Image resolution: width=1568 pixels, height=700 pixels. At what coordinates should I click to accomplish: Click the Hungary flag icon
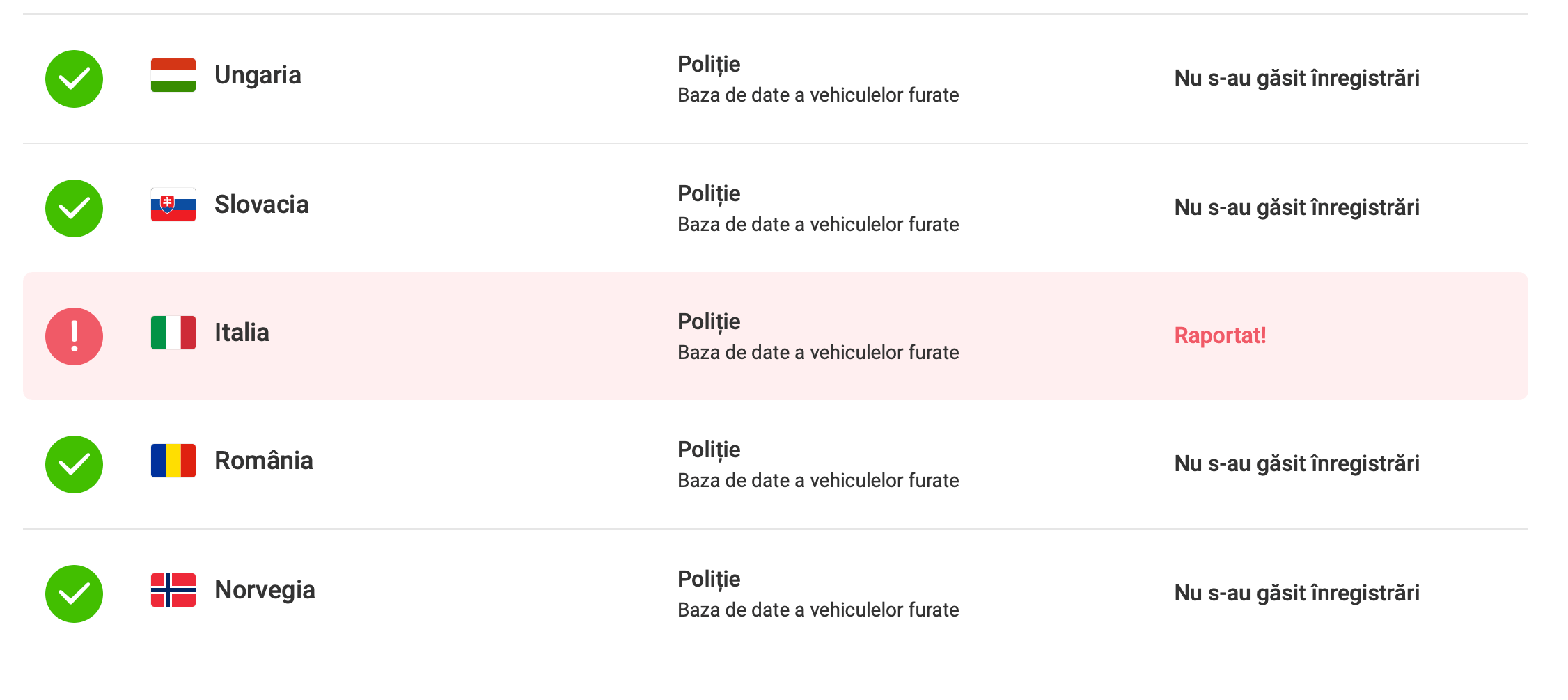click(173, 75)
